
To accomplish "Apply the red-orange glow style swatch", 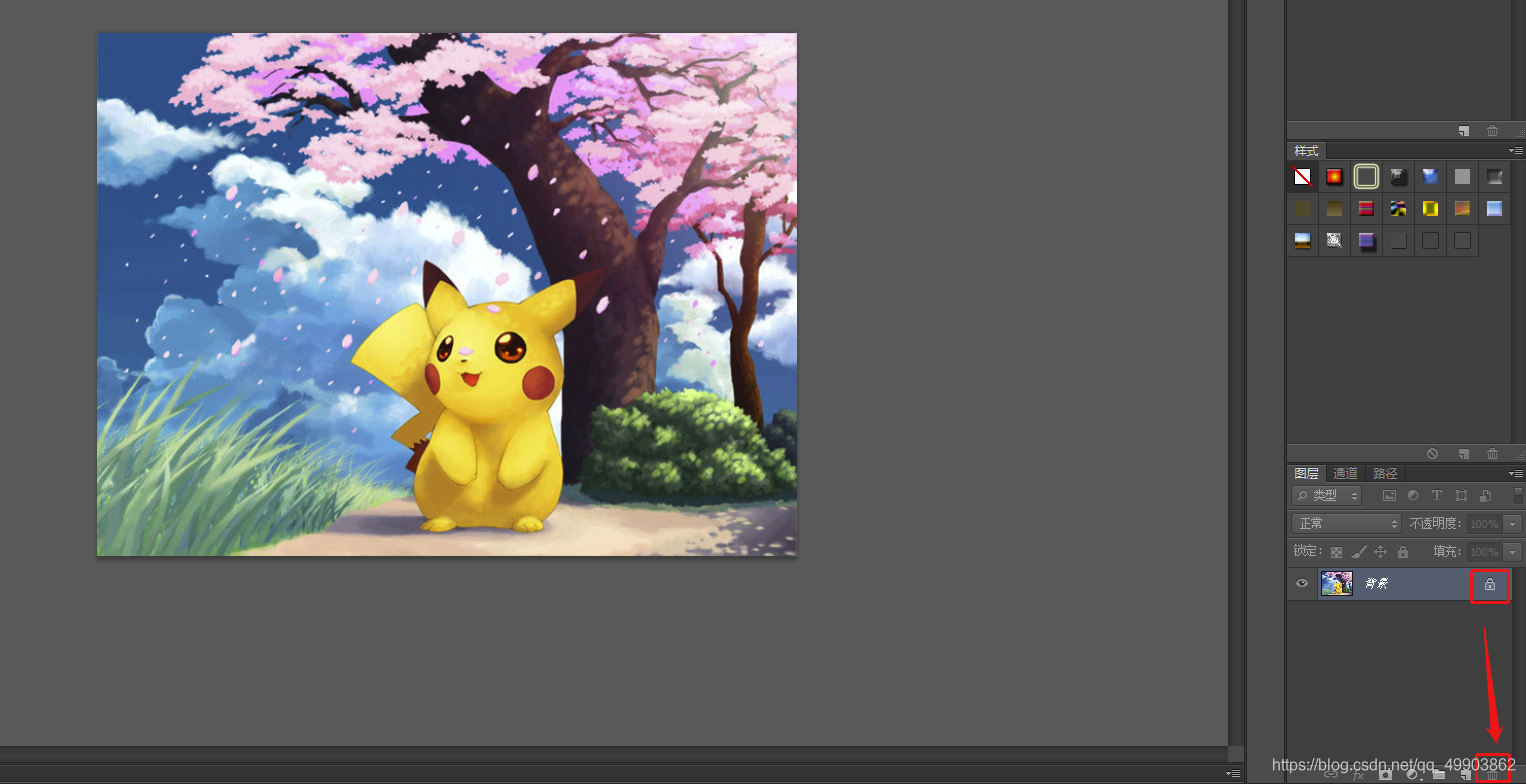I will pyautogui.click(x=1334, y=177).
